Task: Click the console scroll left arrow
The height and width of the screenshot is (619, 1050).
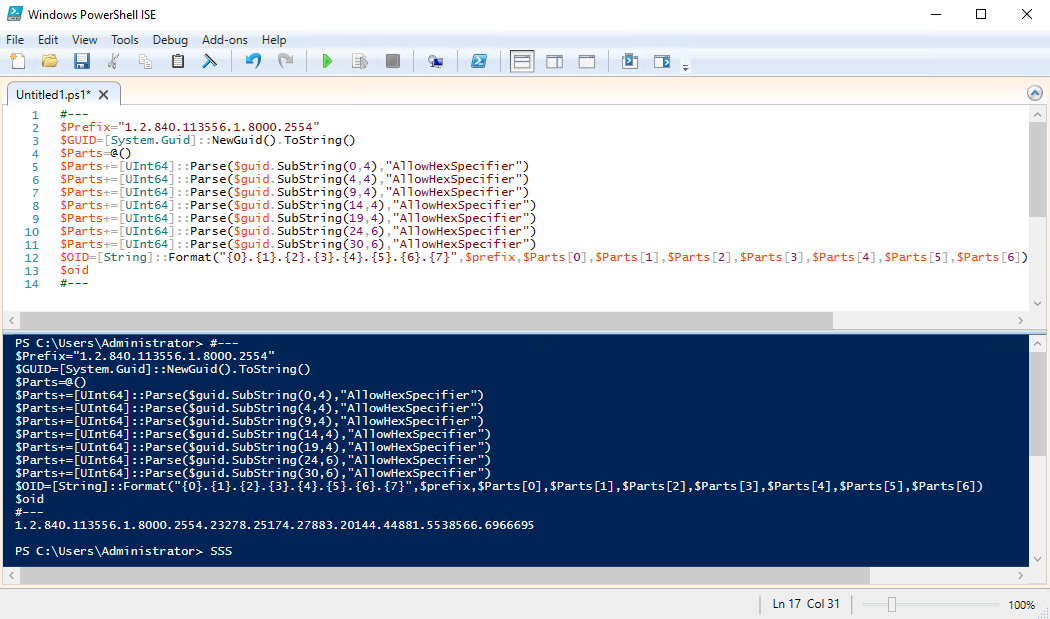Action: coord(11,575)
